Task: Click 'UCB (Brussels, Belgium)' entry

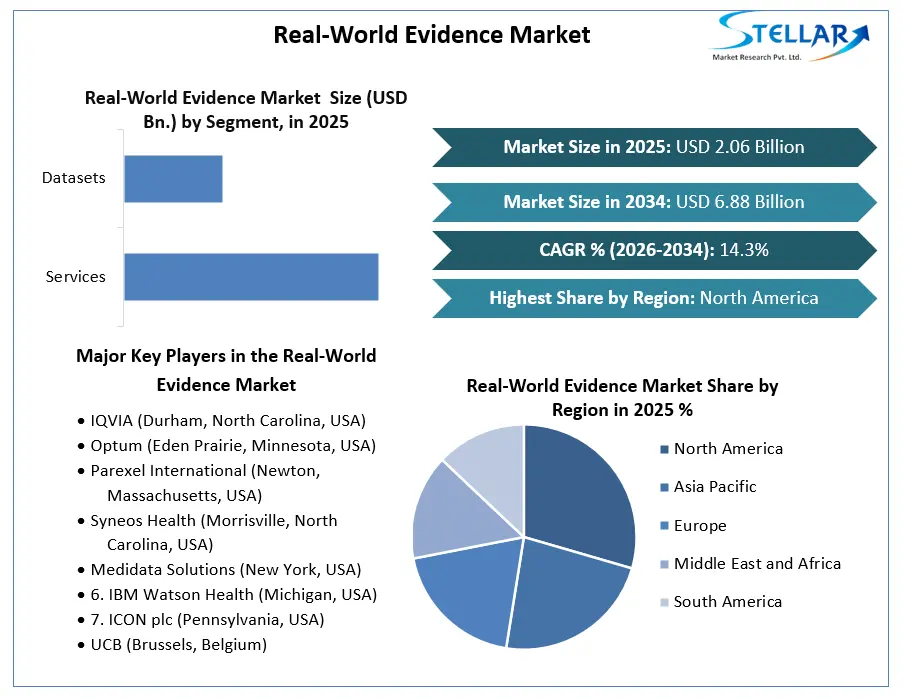Action: (172, 645)
